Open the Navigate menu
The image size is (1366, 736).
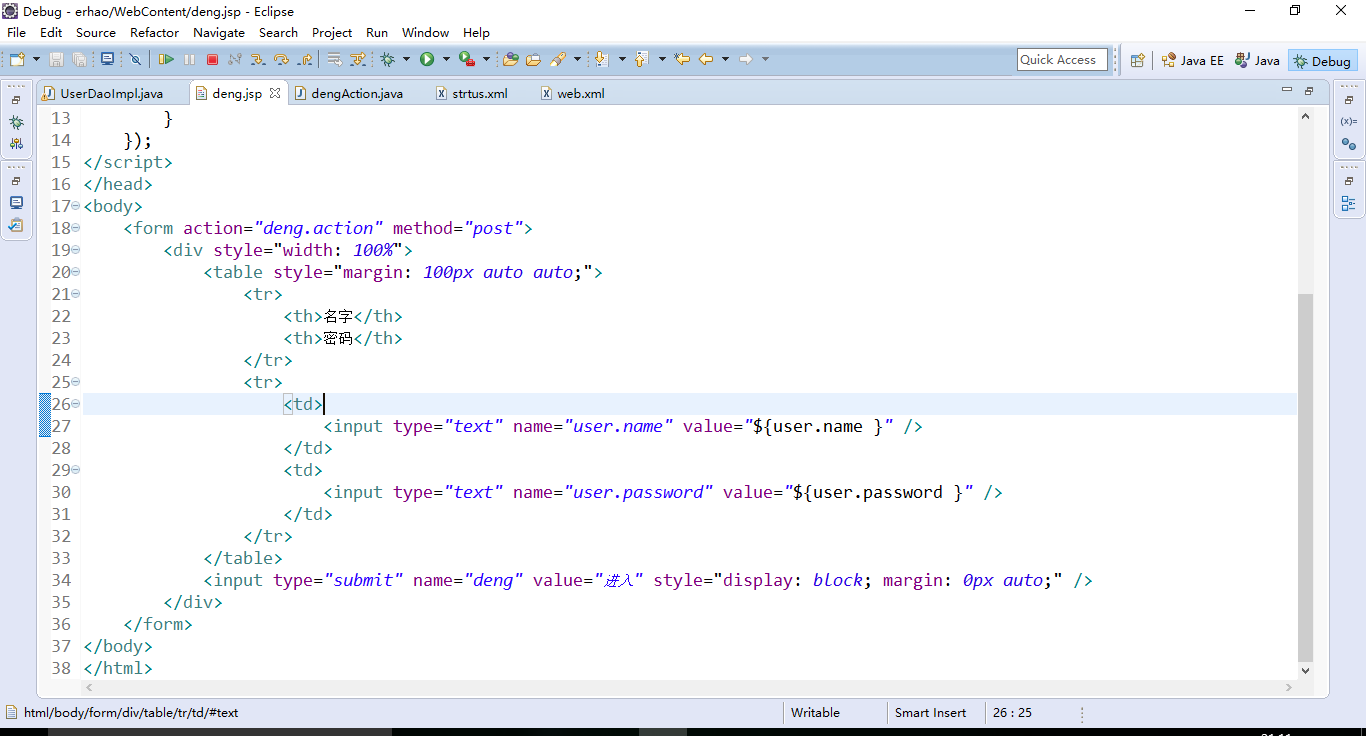point(219,32)
